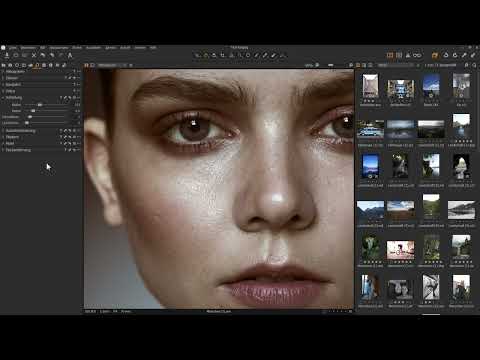Expand the Rauschreduzierung panel arrow
This screenshot has height=360, width=480.
[x=3, y=131]
